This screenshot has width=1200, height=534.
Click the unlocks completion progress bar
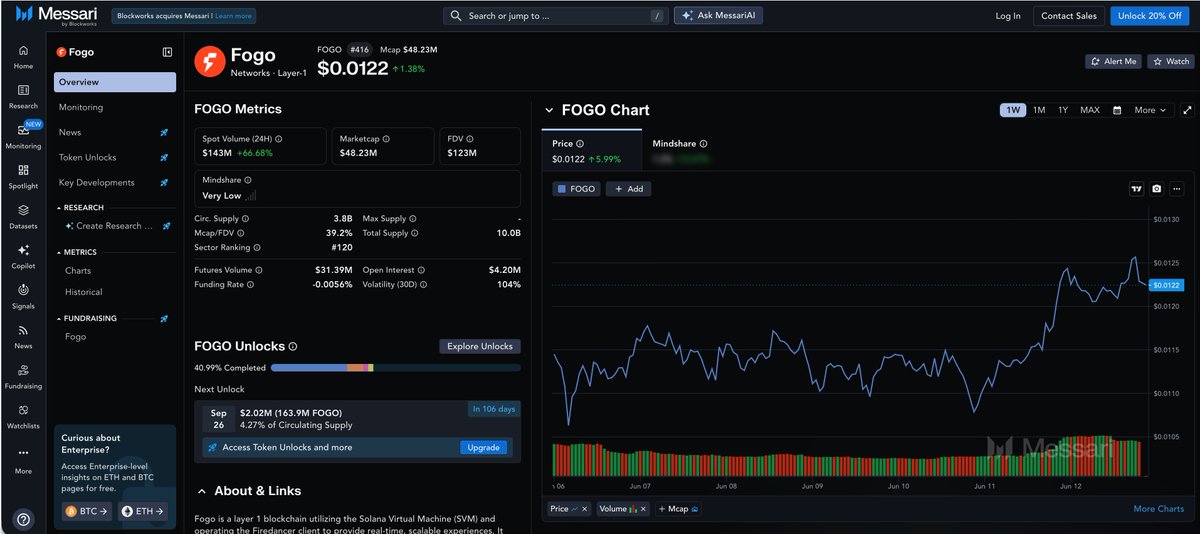click(x=395, y=368)
